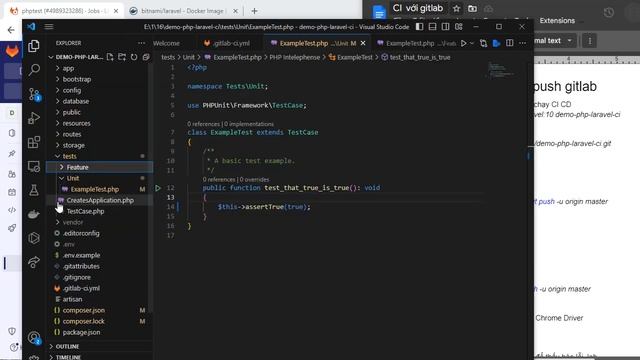Open the Explorer view in activity bar
The height and width of the screenshot is (360, 640).
tap(34, 46)
